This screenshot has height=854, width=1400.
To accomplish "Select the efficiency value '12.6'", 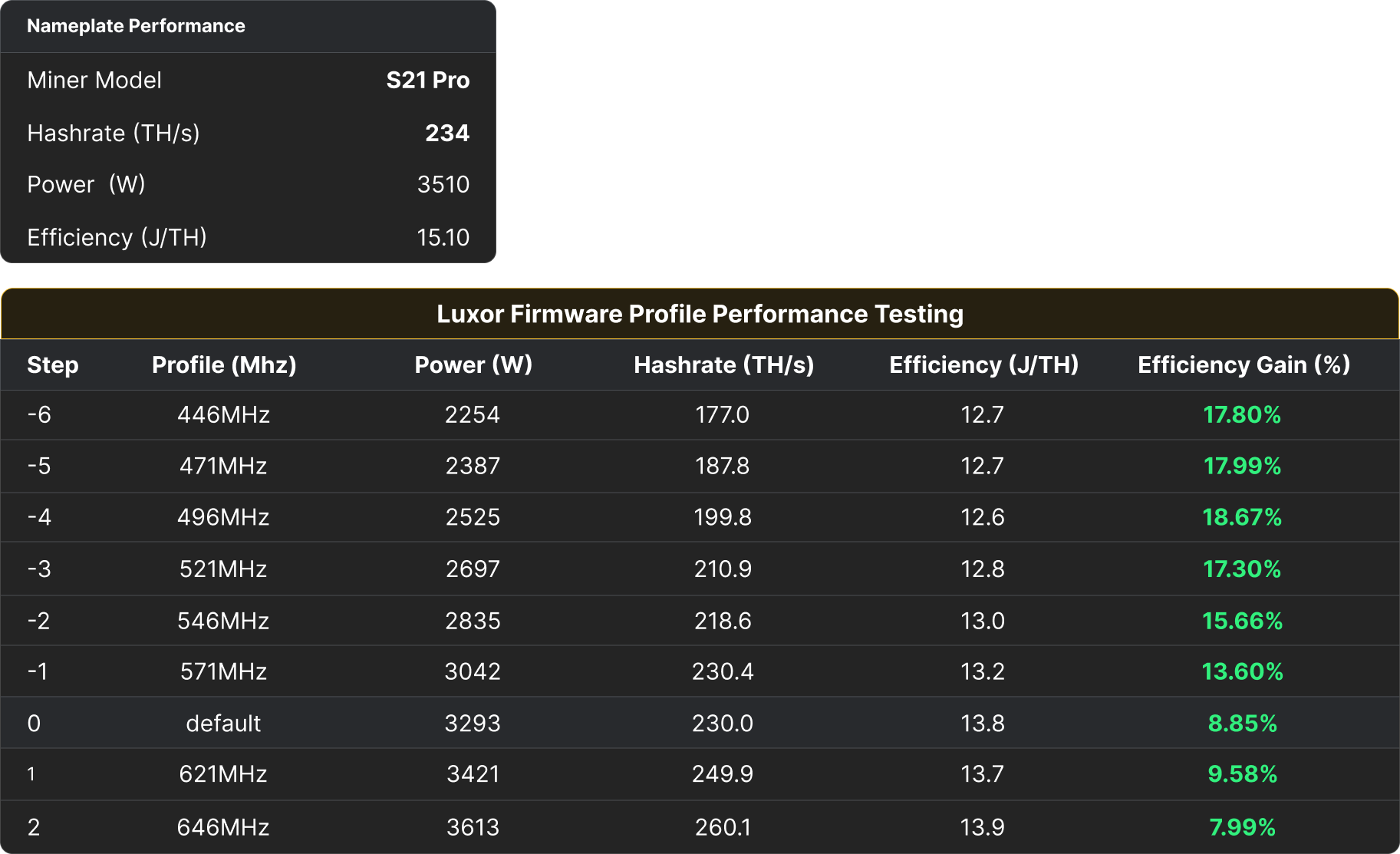I will click(x=982, y=517).
